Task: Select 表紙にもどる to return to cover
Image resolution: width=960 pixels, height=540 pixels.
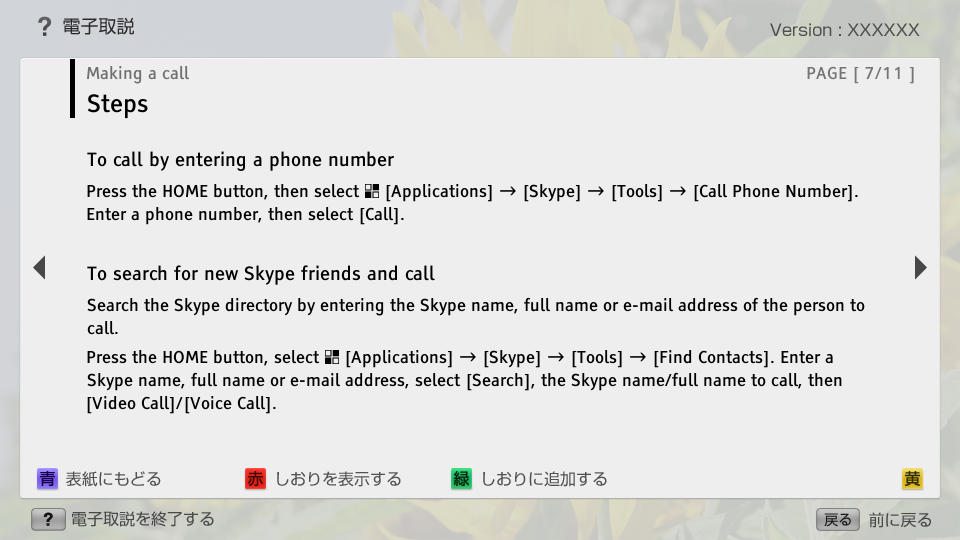Action: click(x=112, y=479)
